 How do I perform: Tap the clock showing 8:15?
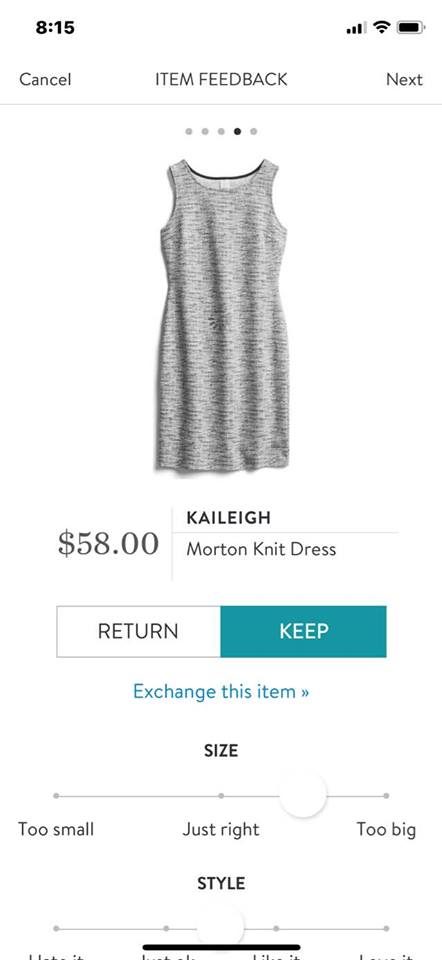[x=55, y=28]
